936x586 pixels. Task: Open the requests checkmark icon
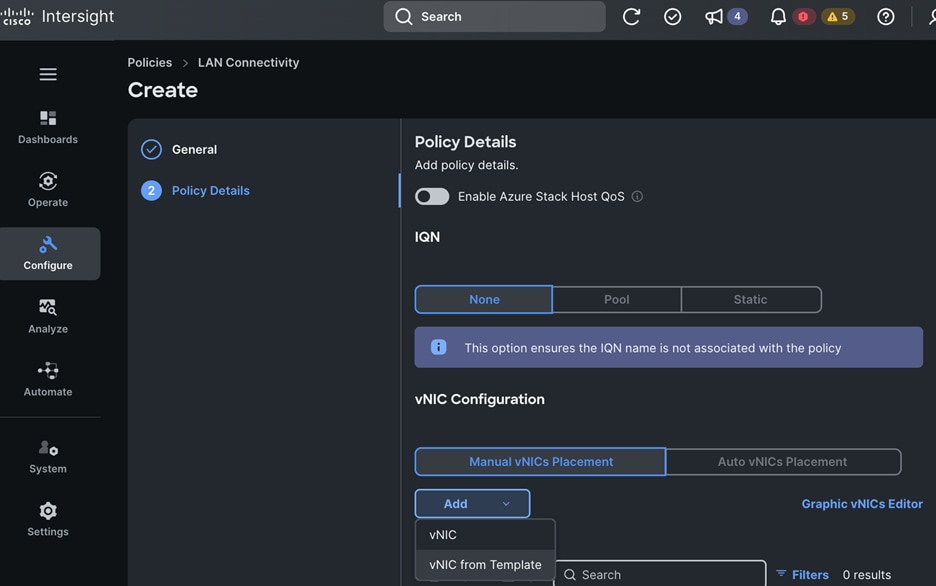[673, 17]
